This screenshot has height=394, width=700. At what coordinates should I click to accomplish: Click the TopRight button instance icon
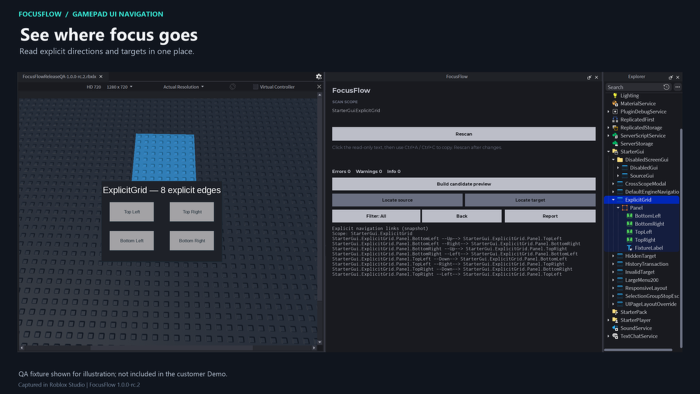tap(629, 240)
